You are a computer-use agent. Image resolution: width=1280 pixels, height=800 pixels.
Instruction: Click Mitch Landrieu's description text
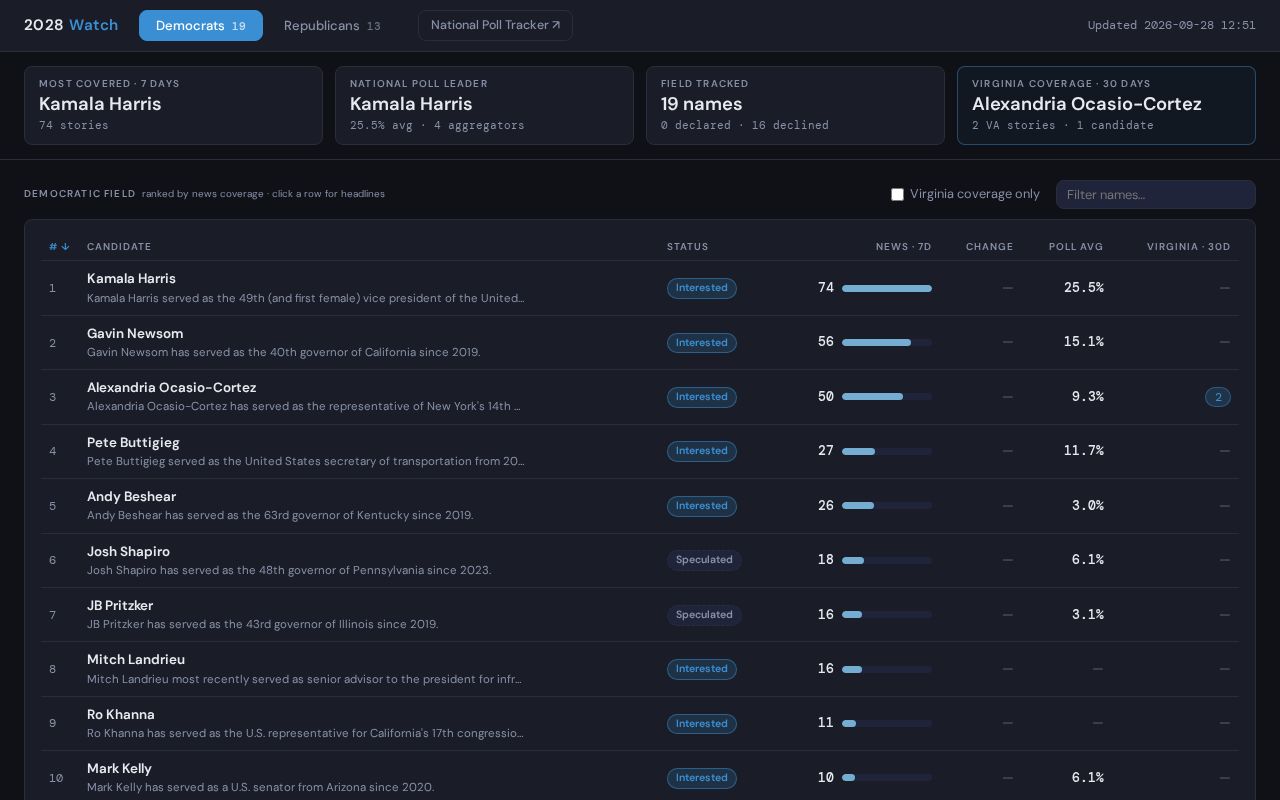coord(304,679)
